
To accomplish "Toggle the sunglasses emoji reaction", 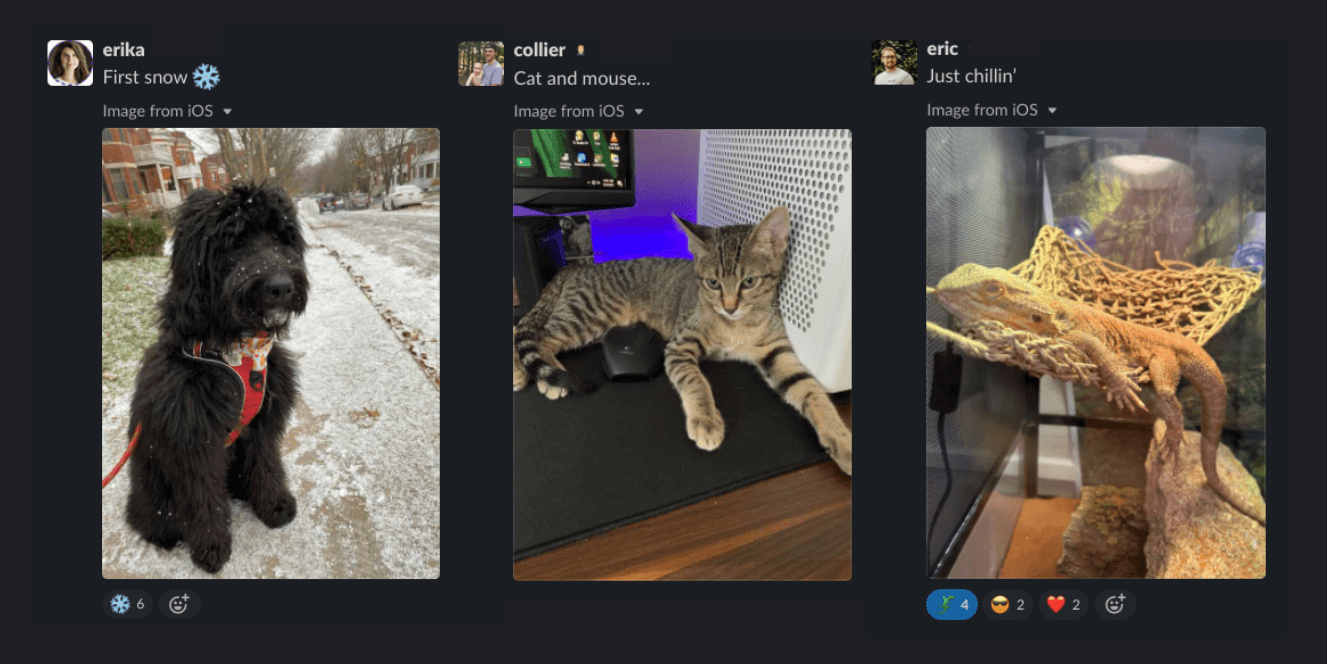I will click(1007, 604).
